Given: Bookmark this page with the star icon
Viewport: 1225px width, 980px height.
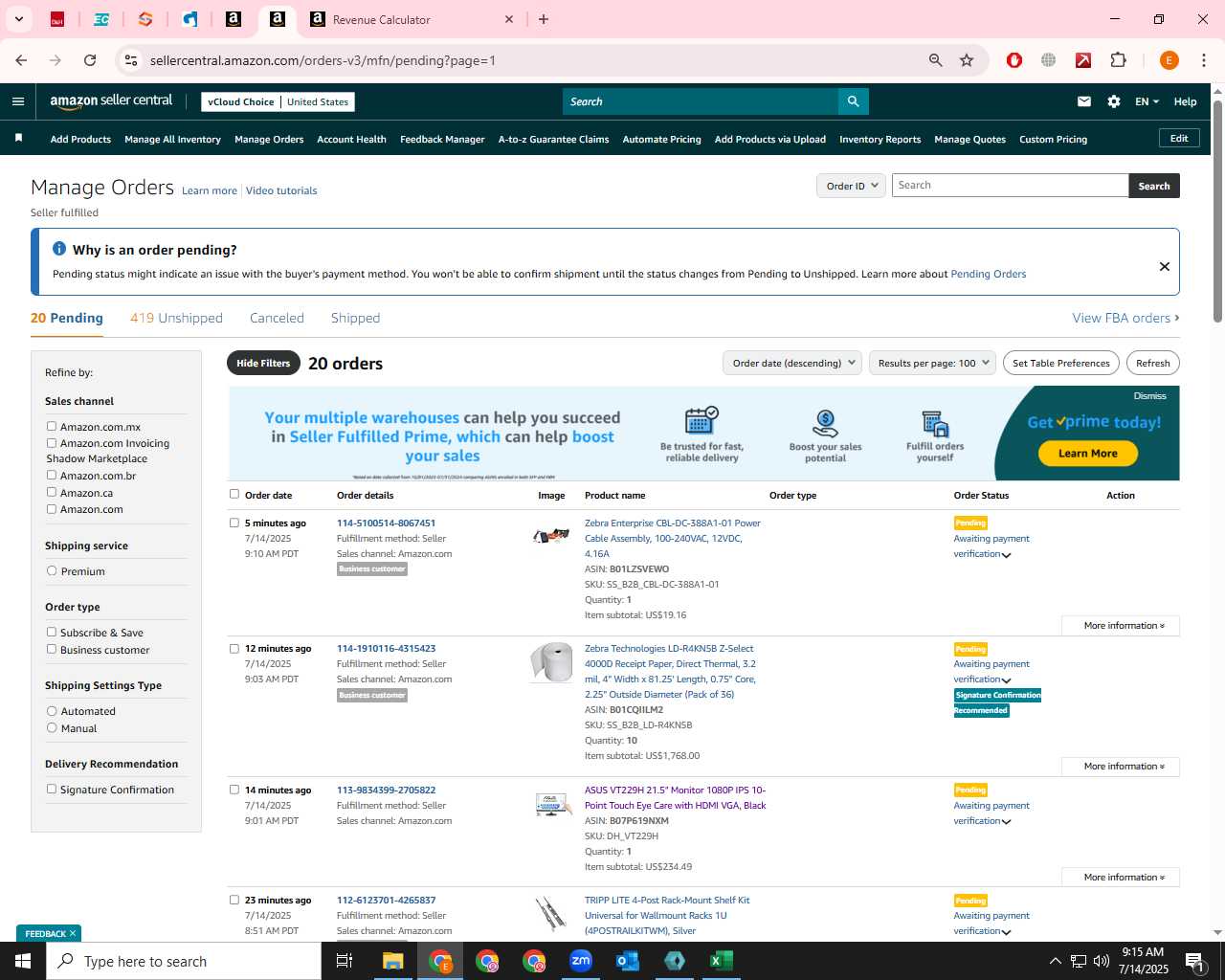Looking at the screenshot, I should pos(967,60).
